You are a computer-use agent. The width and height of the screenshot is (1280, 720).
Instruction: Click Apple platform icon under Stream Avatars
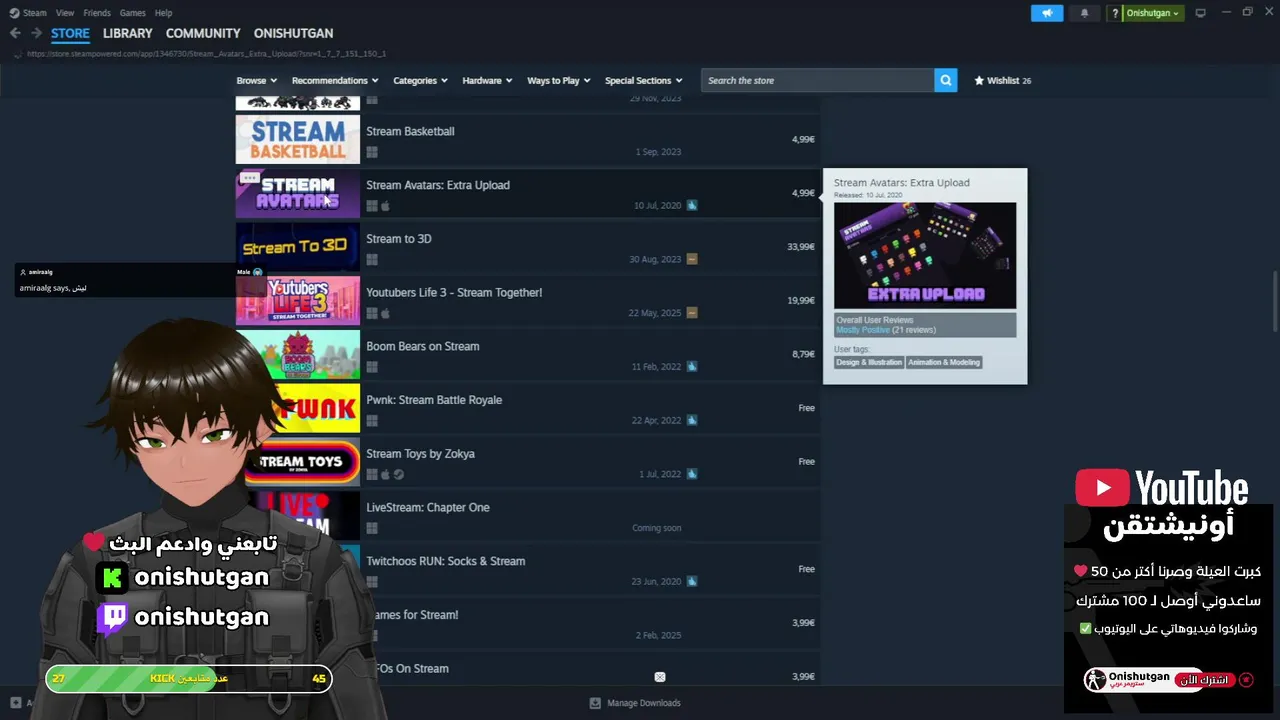point(385,206)
